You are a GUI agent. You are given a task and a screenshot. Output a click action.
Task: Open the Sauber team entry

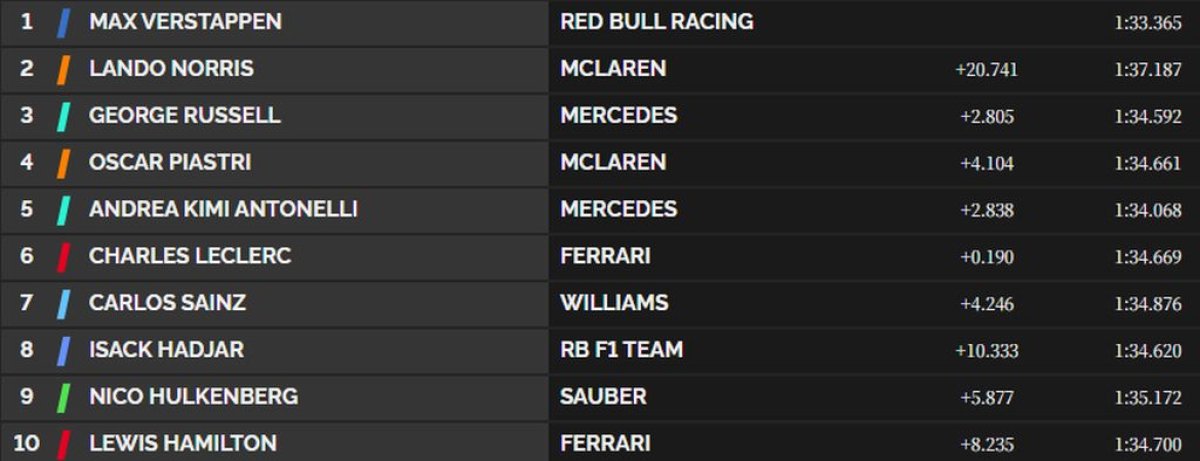pyautogui.click(x=603, y=397)
